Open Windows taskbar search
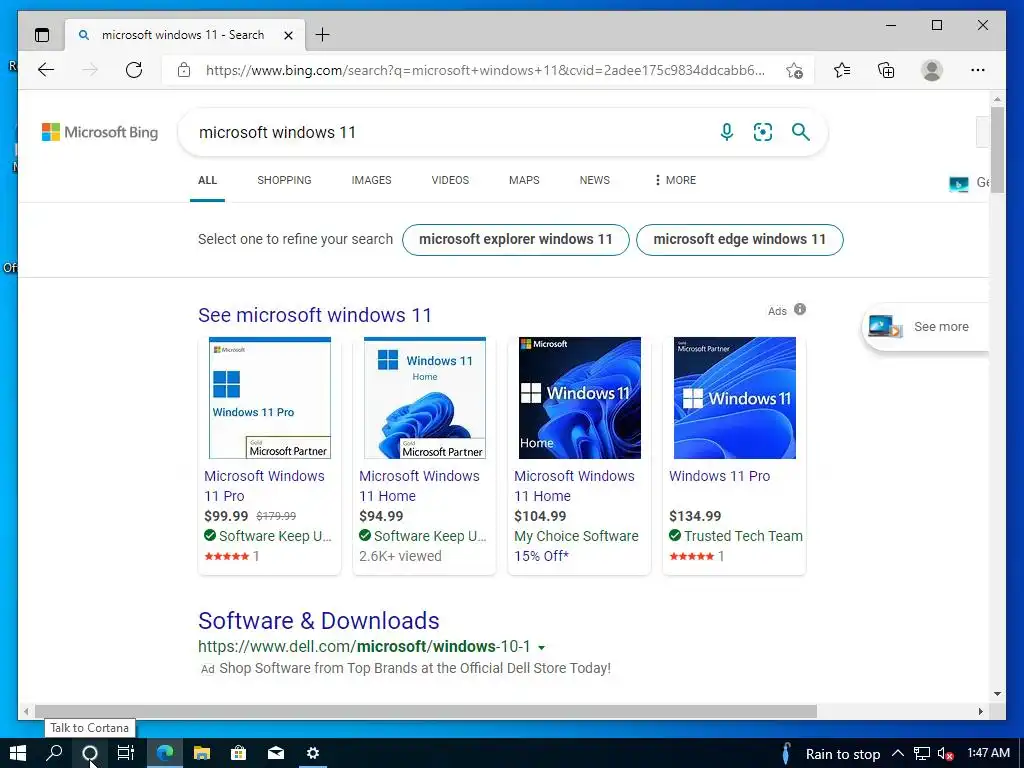Image resolution: width=1024 pixels, height=768 pixels. 54,753
